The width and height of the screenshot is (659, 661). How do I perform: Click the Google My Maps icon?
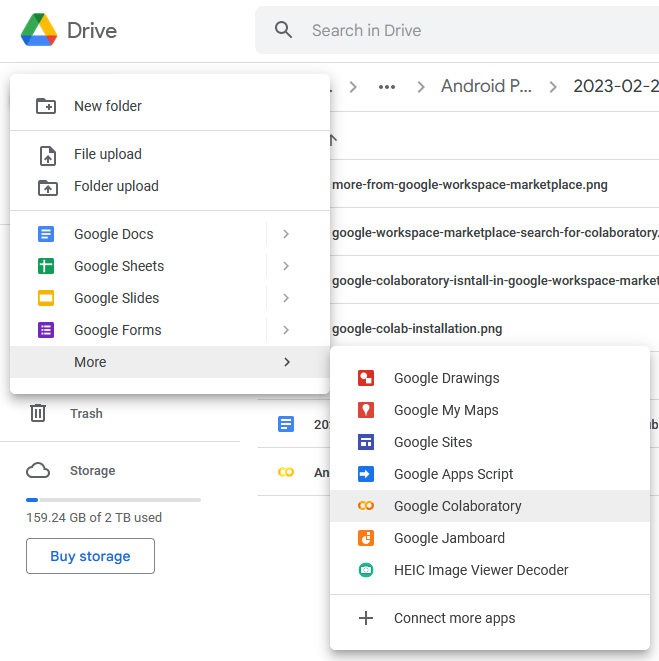pos(366,410)
